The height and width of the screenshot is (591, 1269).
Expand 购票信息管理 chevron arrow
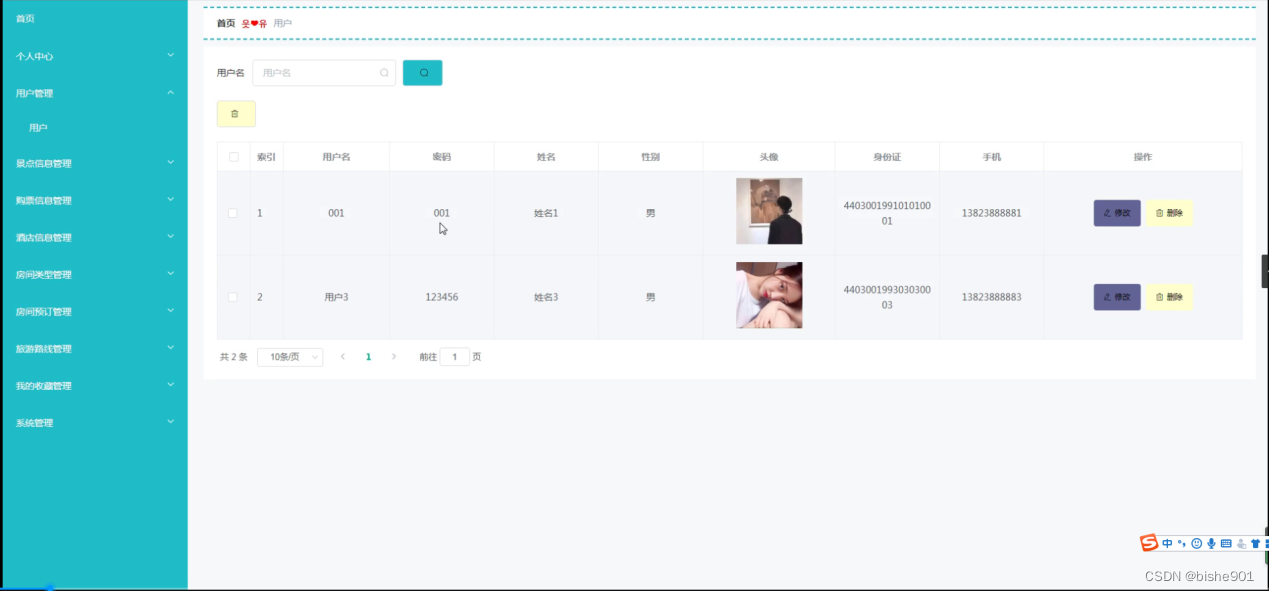171,199
